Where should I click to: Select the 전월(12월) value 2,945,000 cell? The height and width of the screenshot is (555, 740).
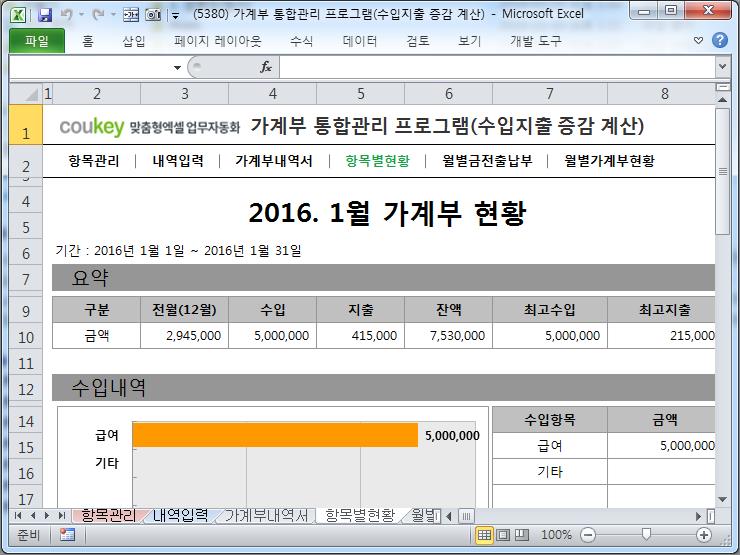coord(185,336)
